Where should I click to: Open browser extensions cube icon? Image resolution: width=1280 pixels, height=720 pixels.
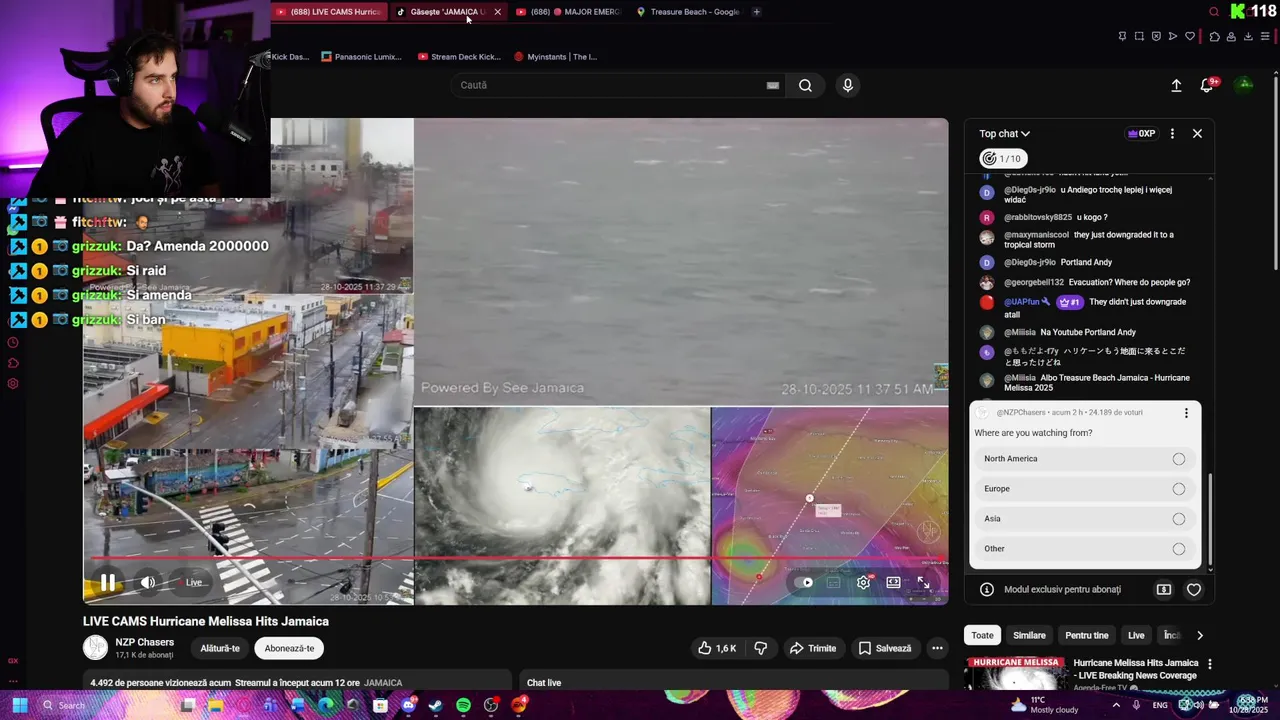(x=1214, y=36)
